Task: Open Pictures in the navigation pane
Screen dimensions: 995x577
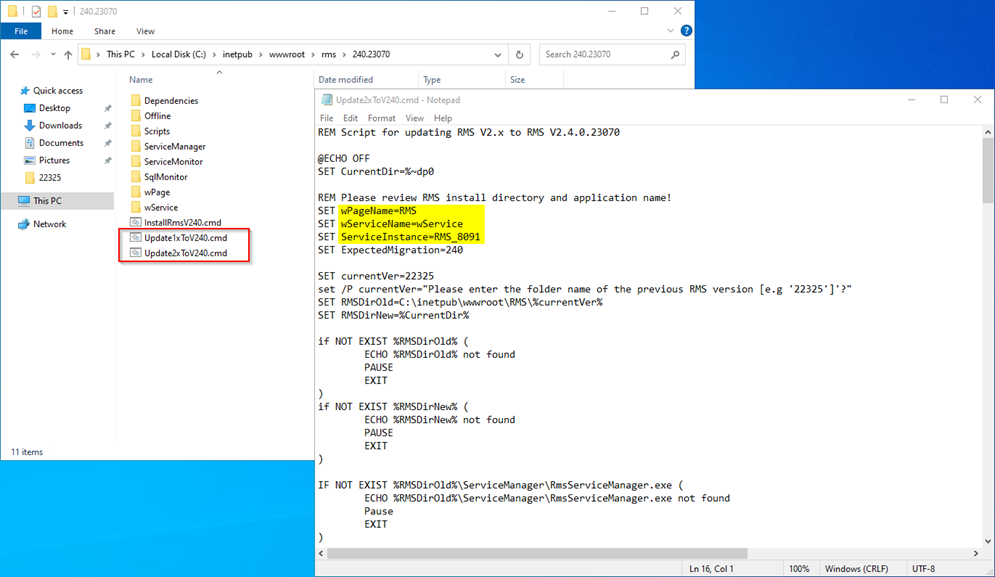Action: tap(54, 161)
